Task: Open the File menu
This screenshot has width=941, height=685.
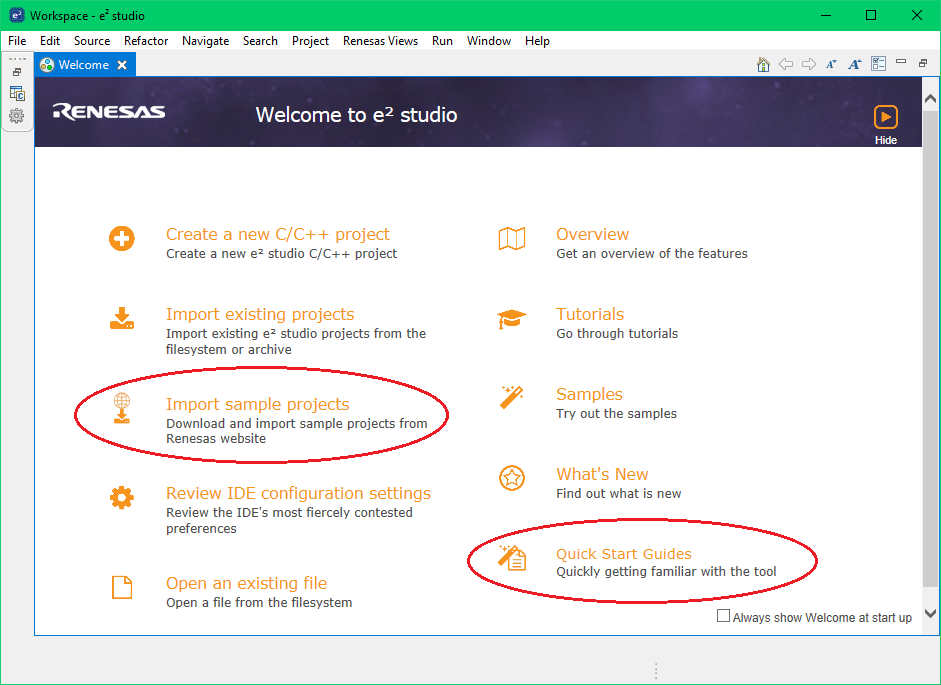Action: pos(17,41)
